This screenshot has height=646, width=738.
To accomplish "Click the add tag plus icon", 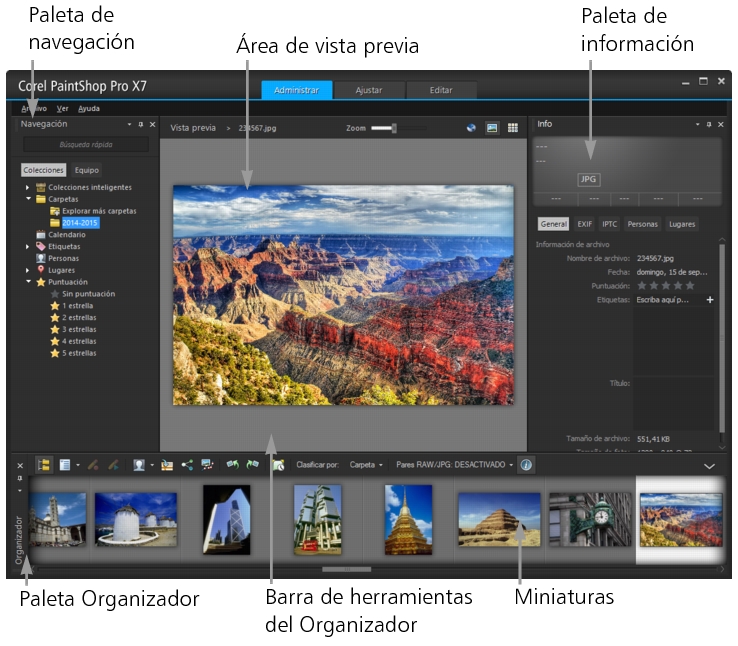I will [x=710, y=299].
